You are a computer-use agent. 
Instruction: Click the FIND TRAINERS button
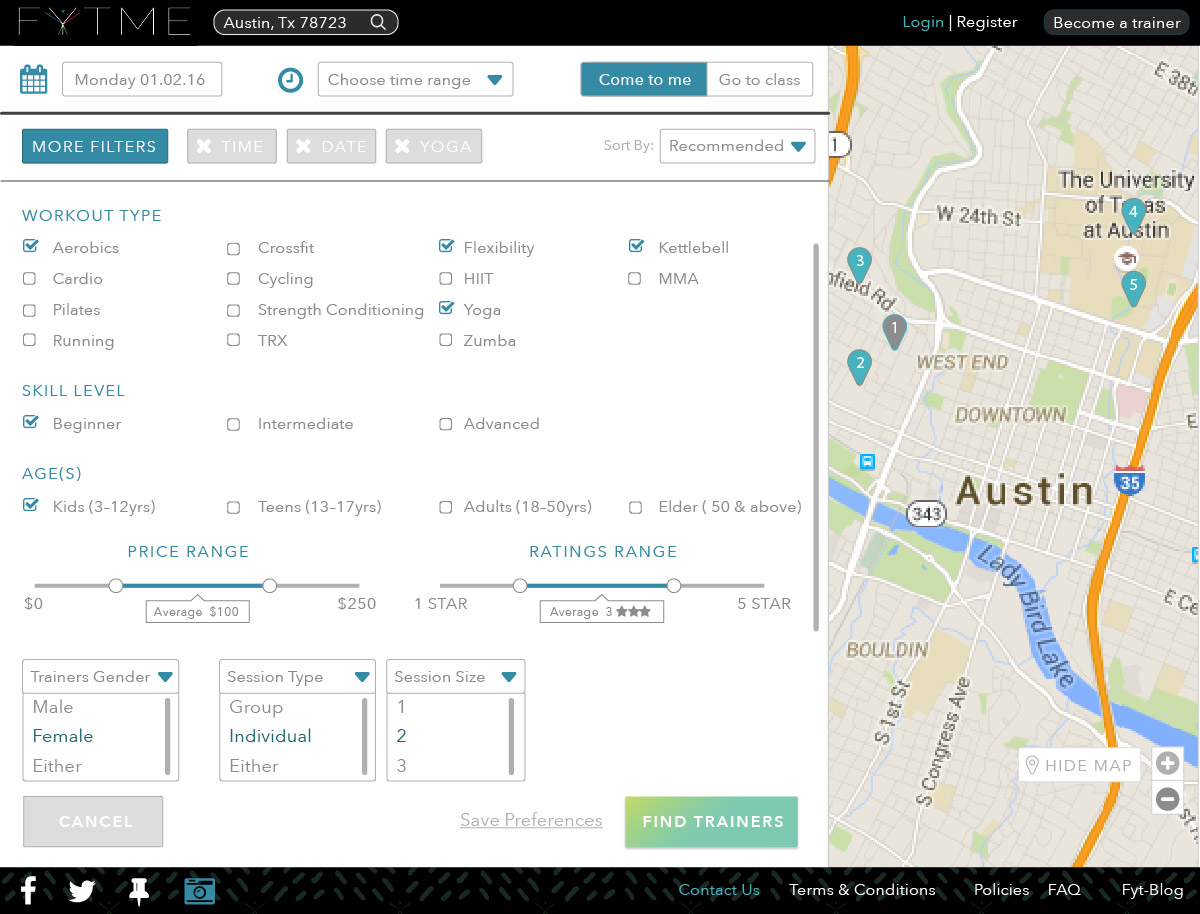point(711,822)
